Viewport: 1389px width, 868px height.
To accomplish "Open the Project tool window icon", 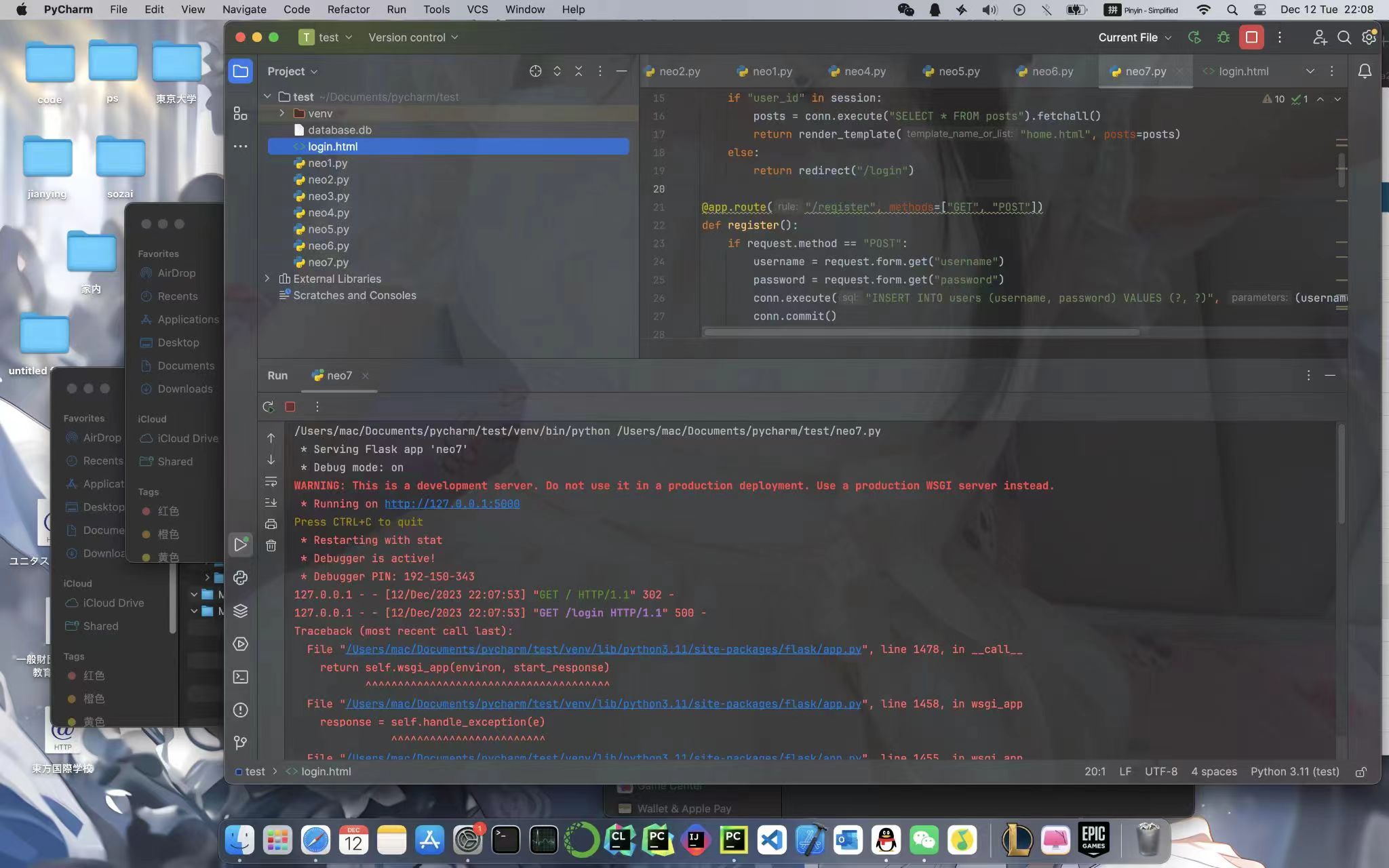I will 240,71.
